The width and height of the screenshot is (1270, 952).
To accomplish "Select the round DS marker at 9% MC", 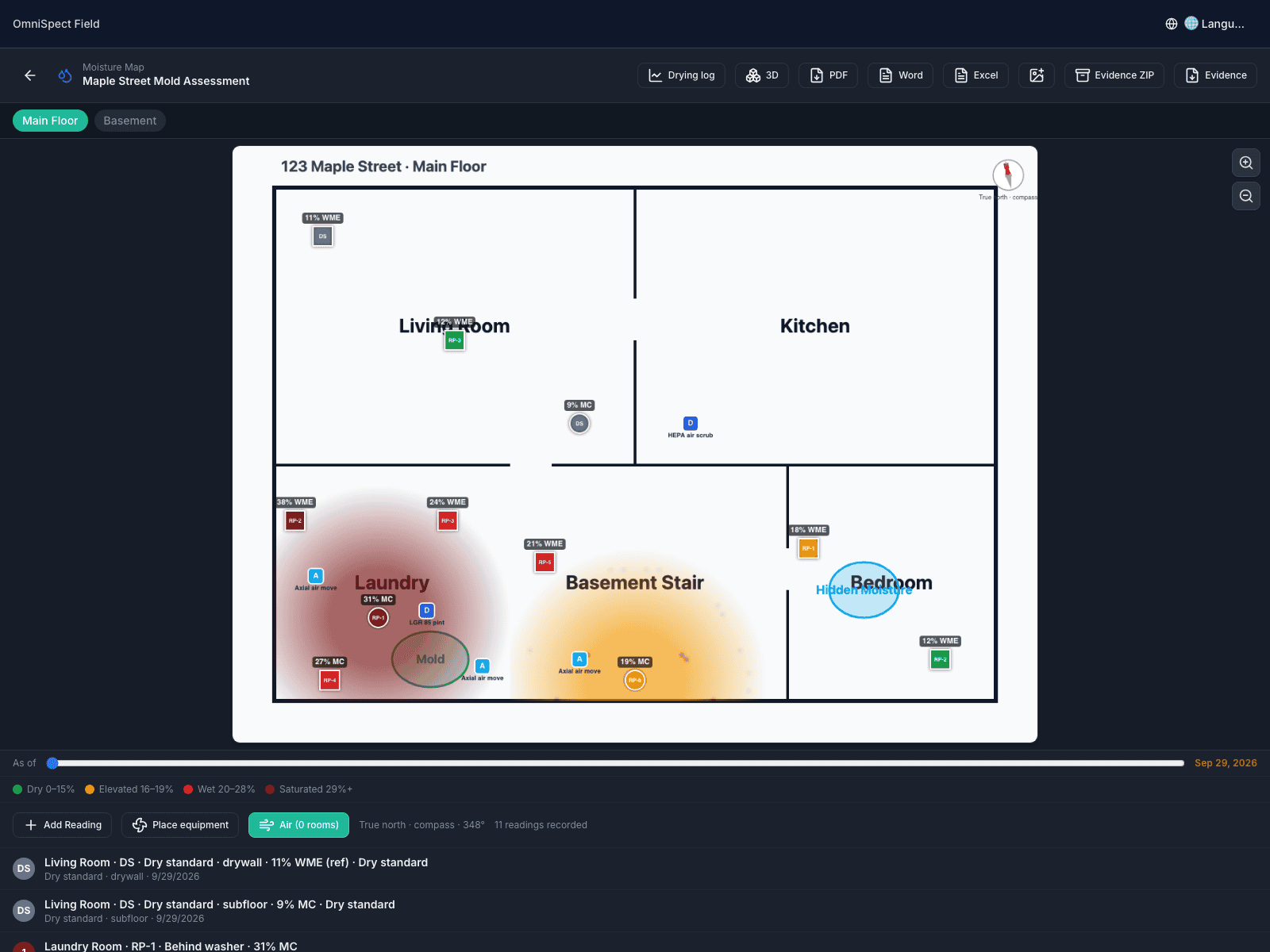I will [x=579, y=424].
